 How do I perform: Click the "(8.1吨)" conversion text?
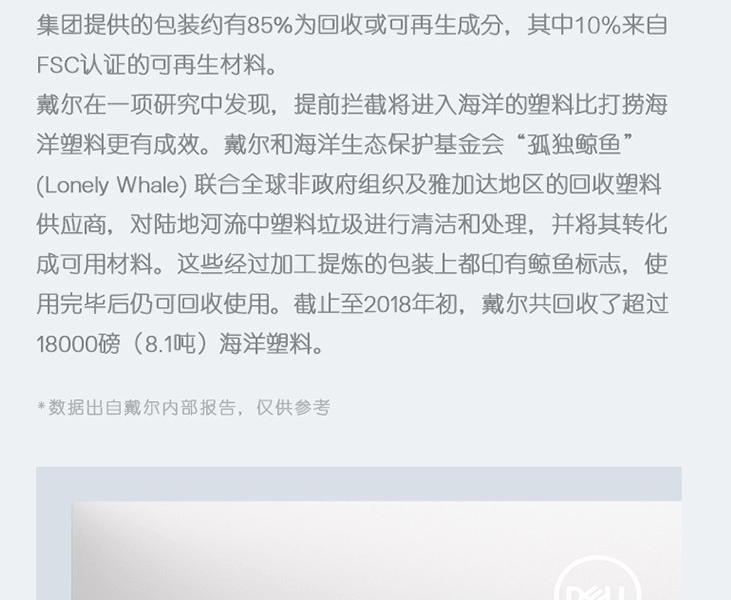[170, 344]
